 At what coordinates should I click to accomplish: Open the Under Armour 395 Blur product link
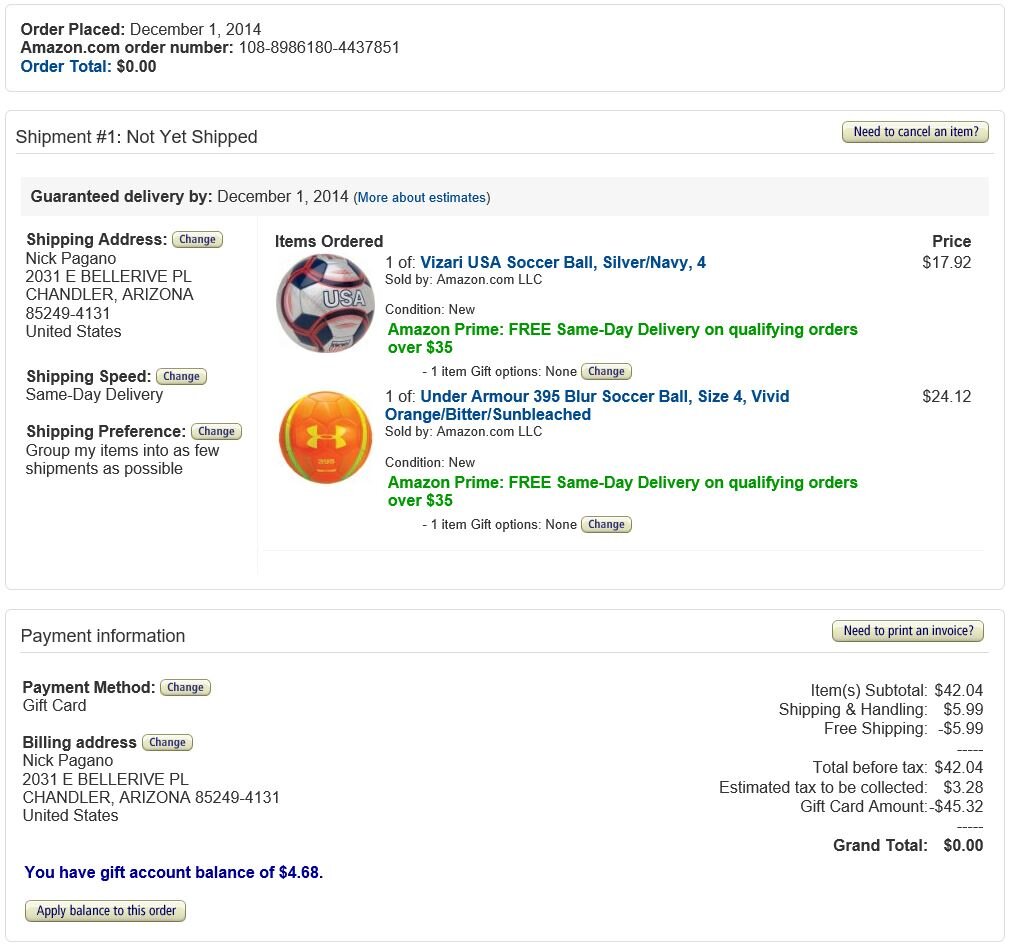[x=587, y=405]
